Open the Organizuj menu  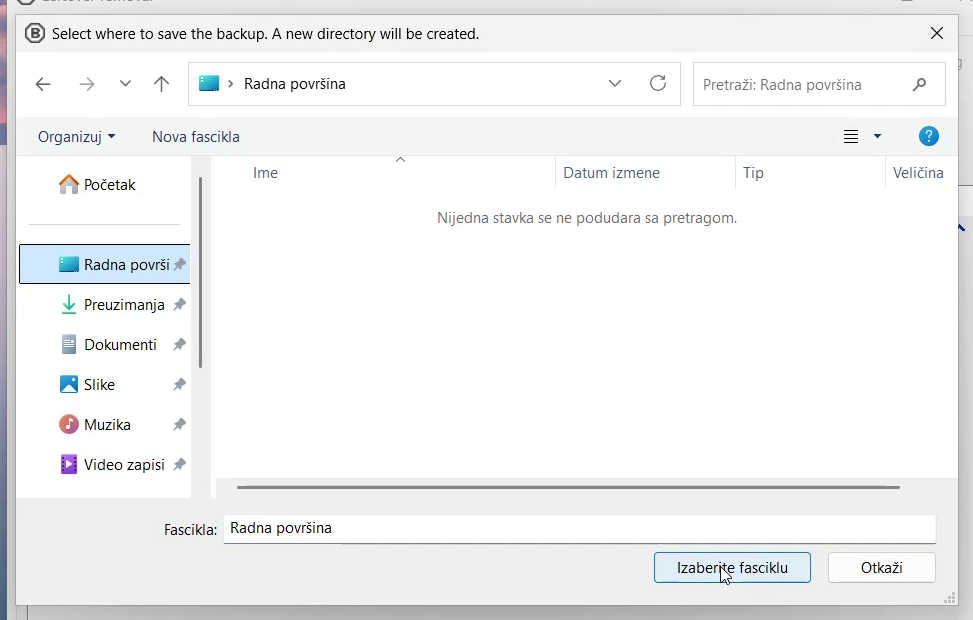76,137
